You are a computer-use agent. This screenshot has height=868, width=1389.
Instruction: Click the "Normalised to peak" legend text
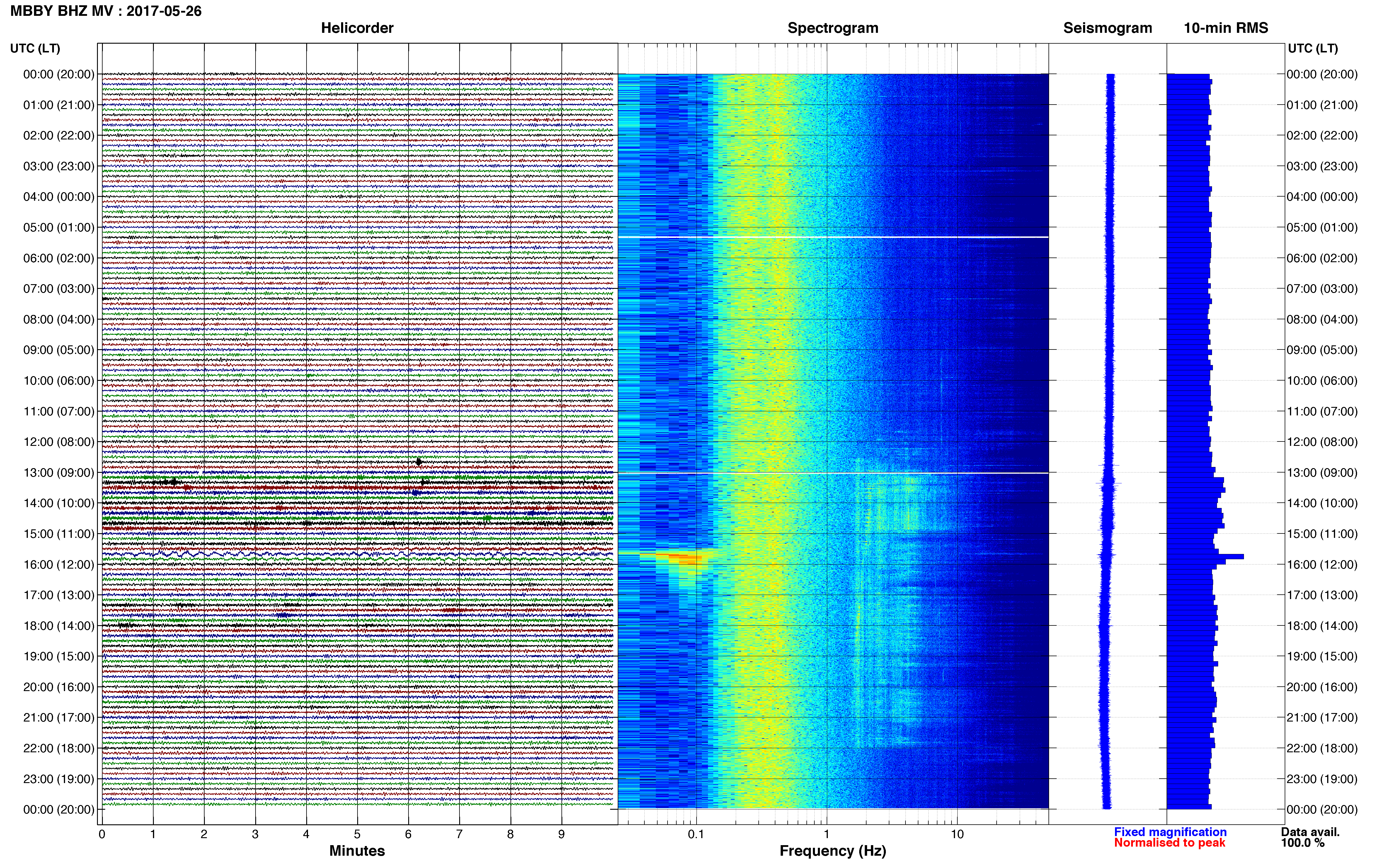click(x=1170, y=843)
